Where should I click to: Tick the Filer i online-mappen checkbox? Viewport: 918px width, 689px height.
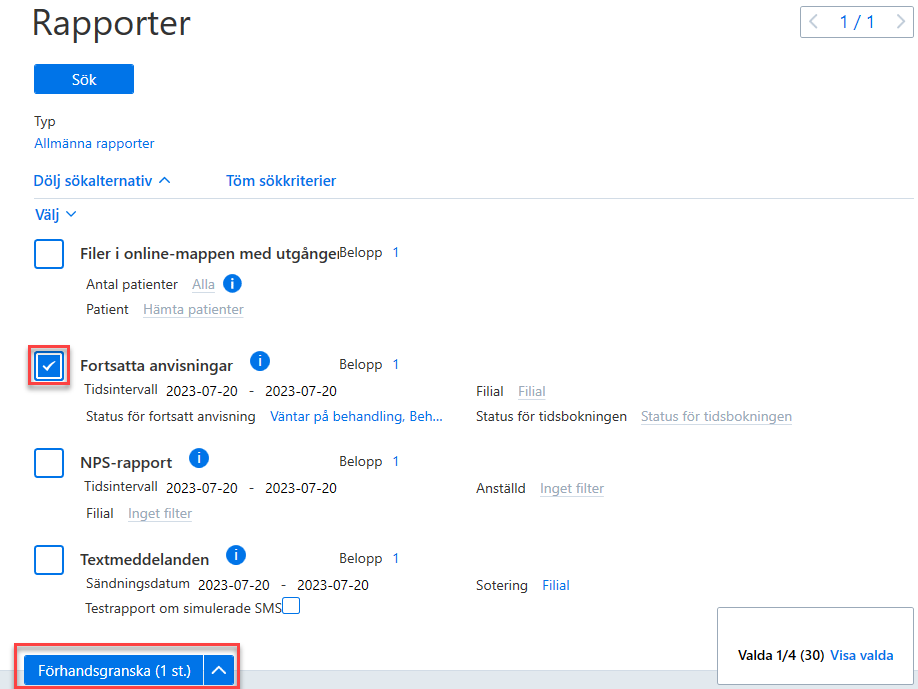click(x=49, y=254)
